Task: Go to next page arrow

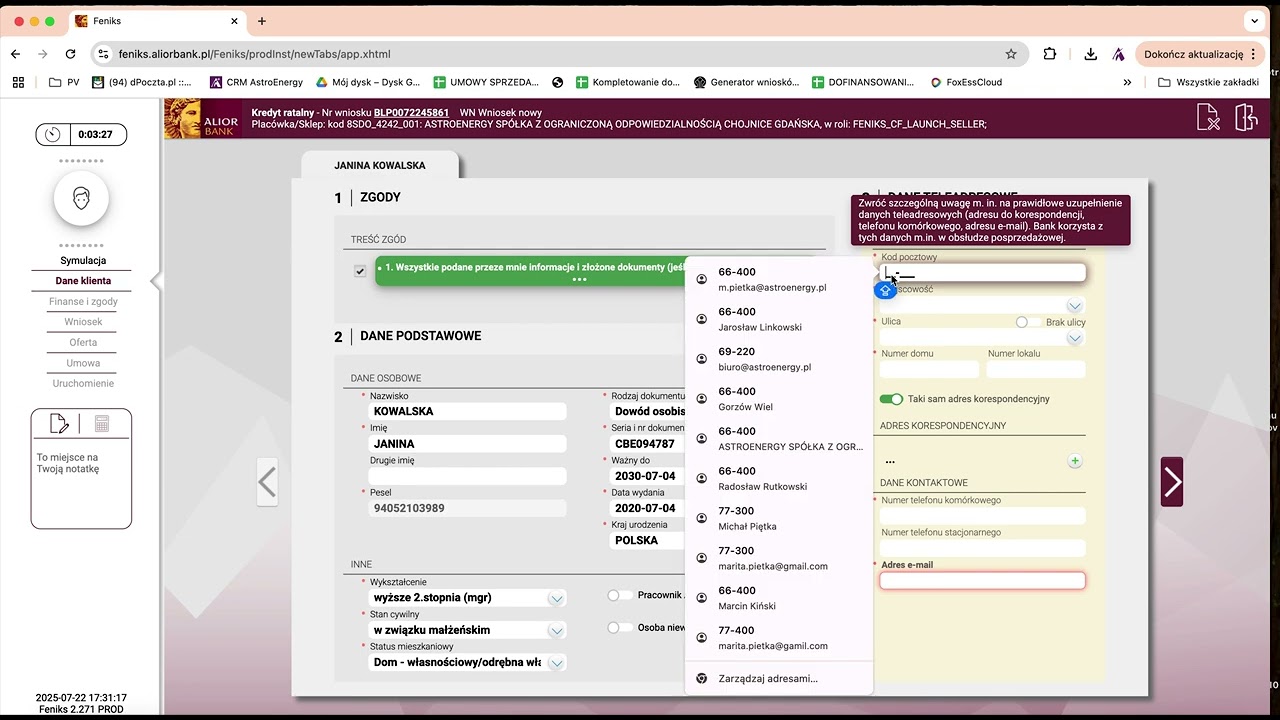Action: coord(1172,482)
